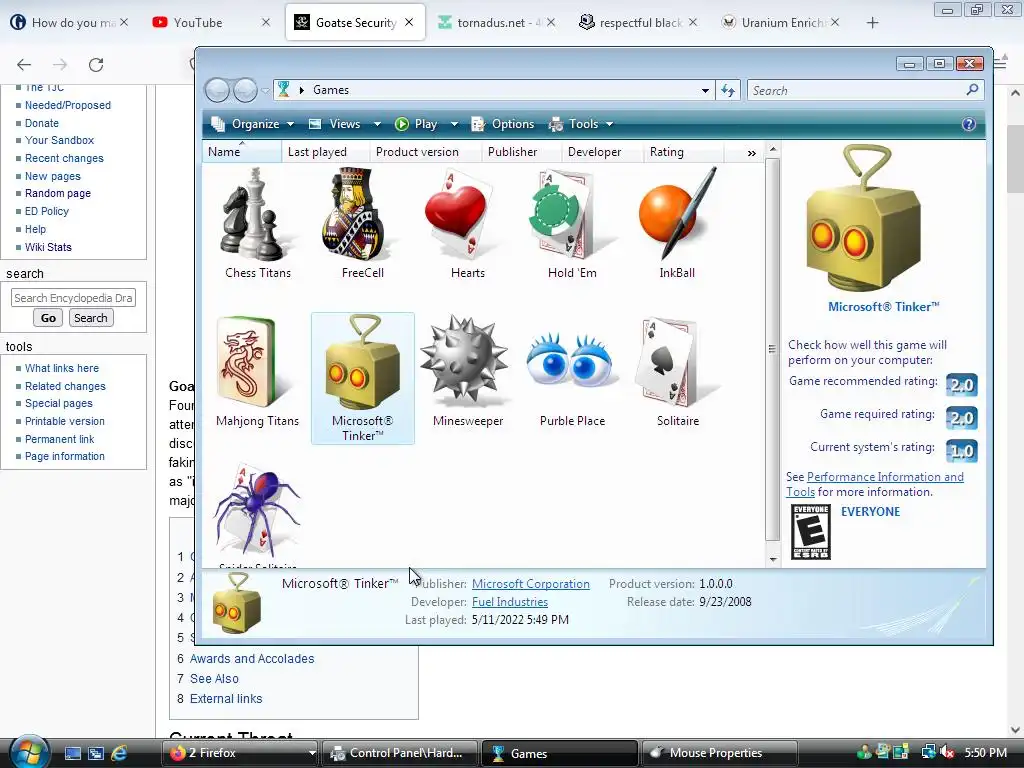The height and width of the screenshot is (768, 1024).
Task: Open the Windows Start orb
Action: [29, 752]
